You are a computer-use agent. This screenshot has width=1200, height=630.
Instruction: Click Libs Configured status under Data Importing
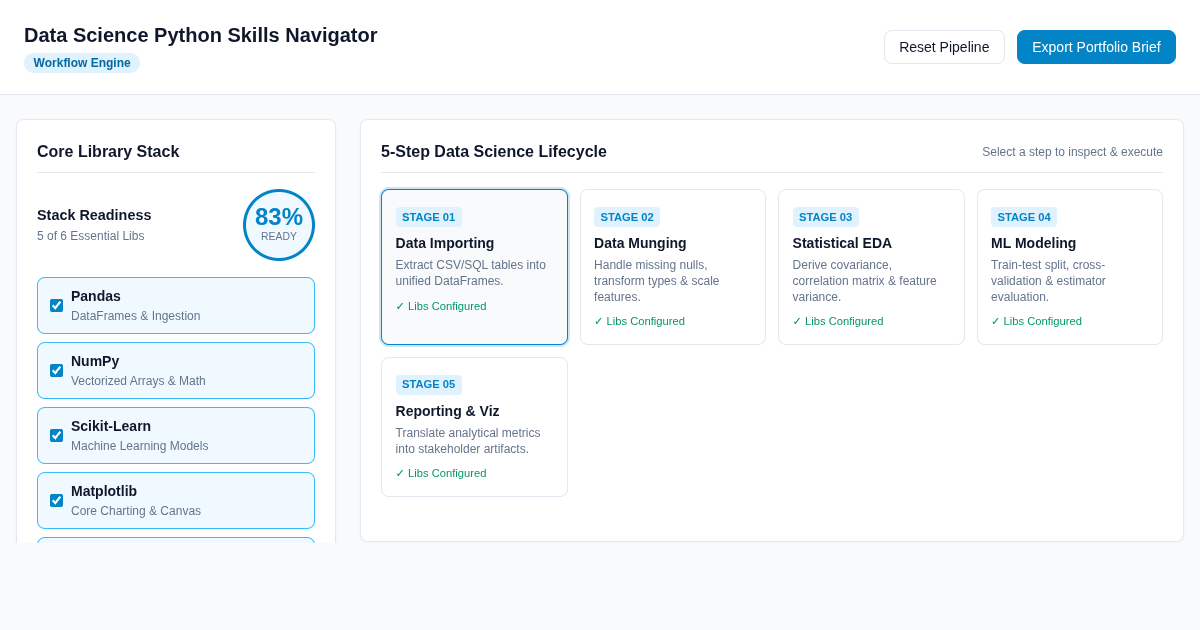tap(441, 306)
